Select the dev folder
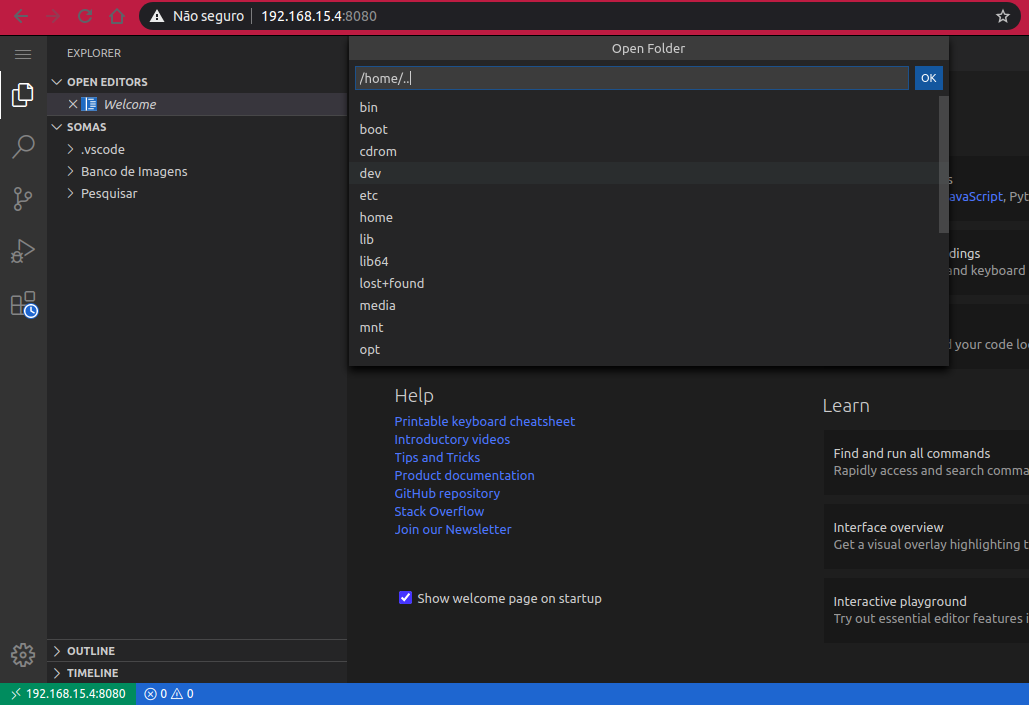This screenshot has width=1029, height=705. click(x=644, y=173)
